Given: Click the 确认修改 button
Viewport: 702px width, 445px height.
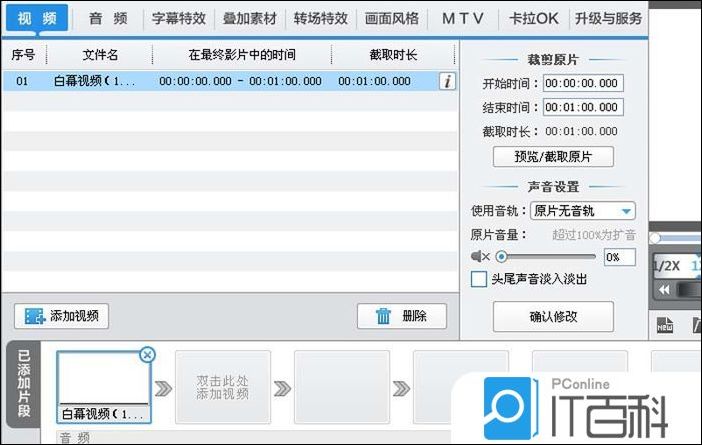Looking at the screenshot, I should pyautogui.click(x=553, y=317).
